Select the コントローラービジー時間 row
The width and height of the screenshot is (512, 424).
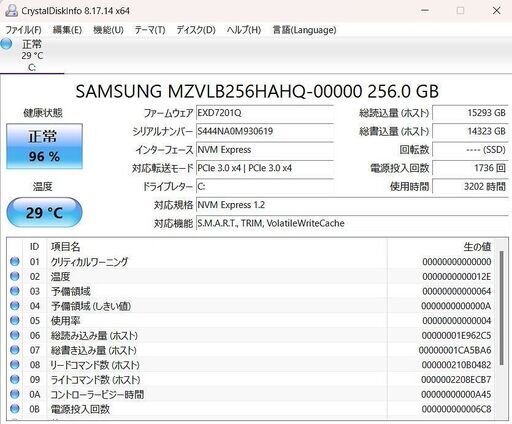(251, 394)
